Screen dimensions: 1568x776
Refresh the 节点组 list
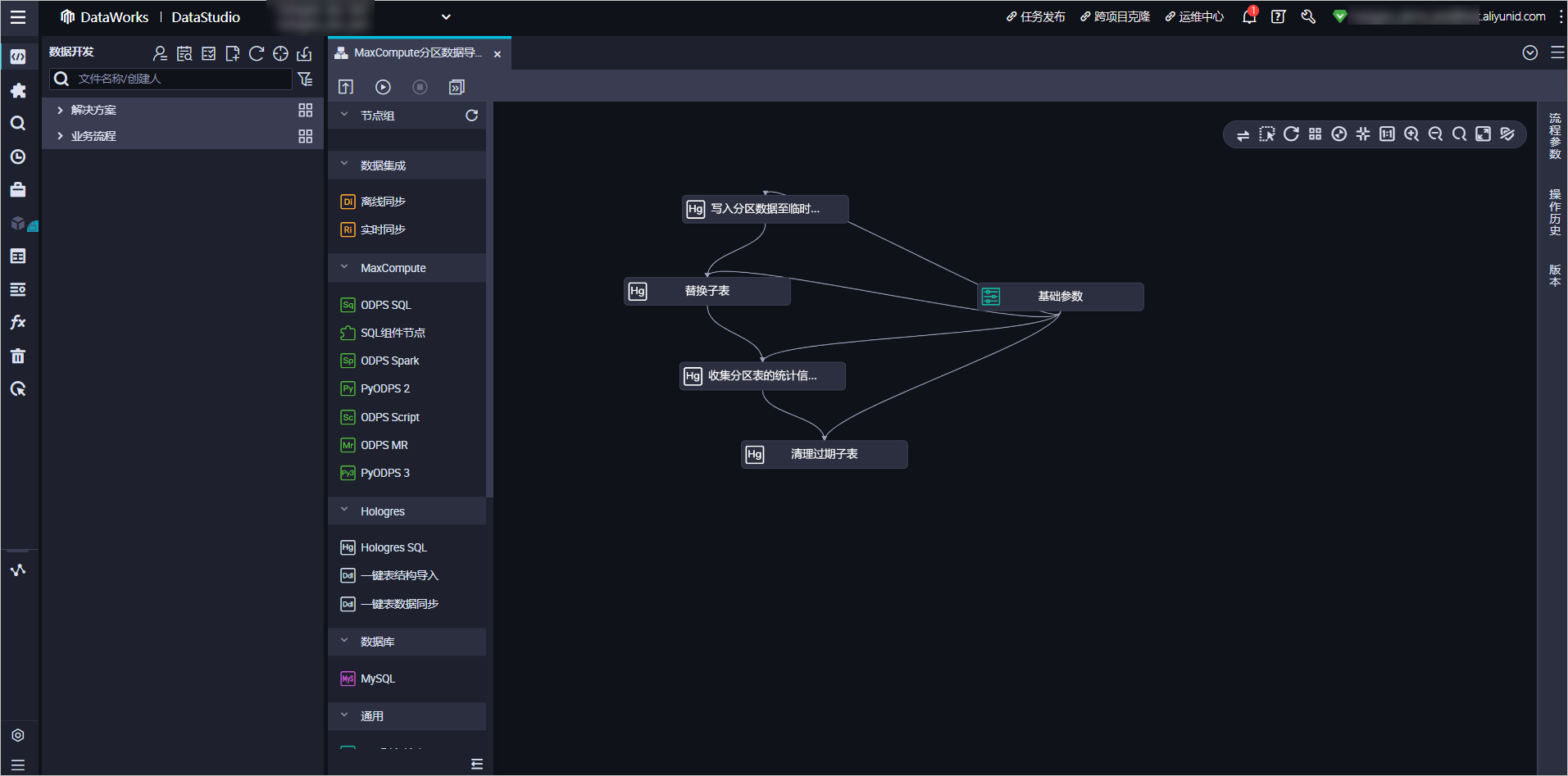pyautogui.click(x=471, y=116)
